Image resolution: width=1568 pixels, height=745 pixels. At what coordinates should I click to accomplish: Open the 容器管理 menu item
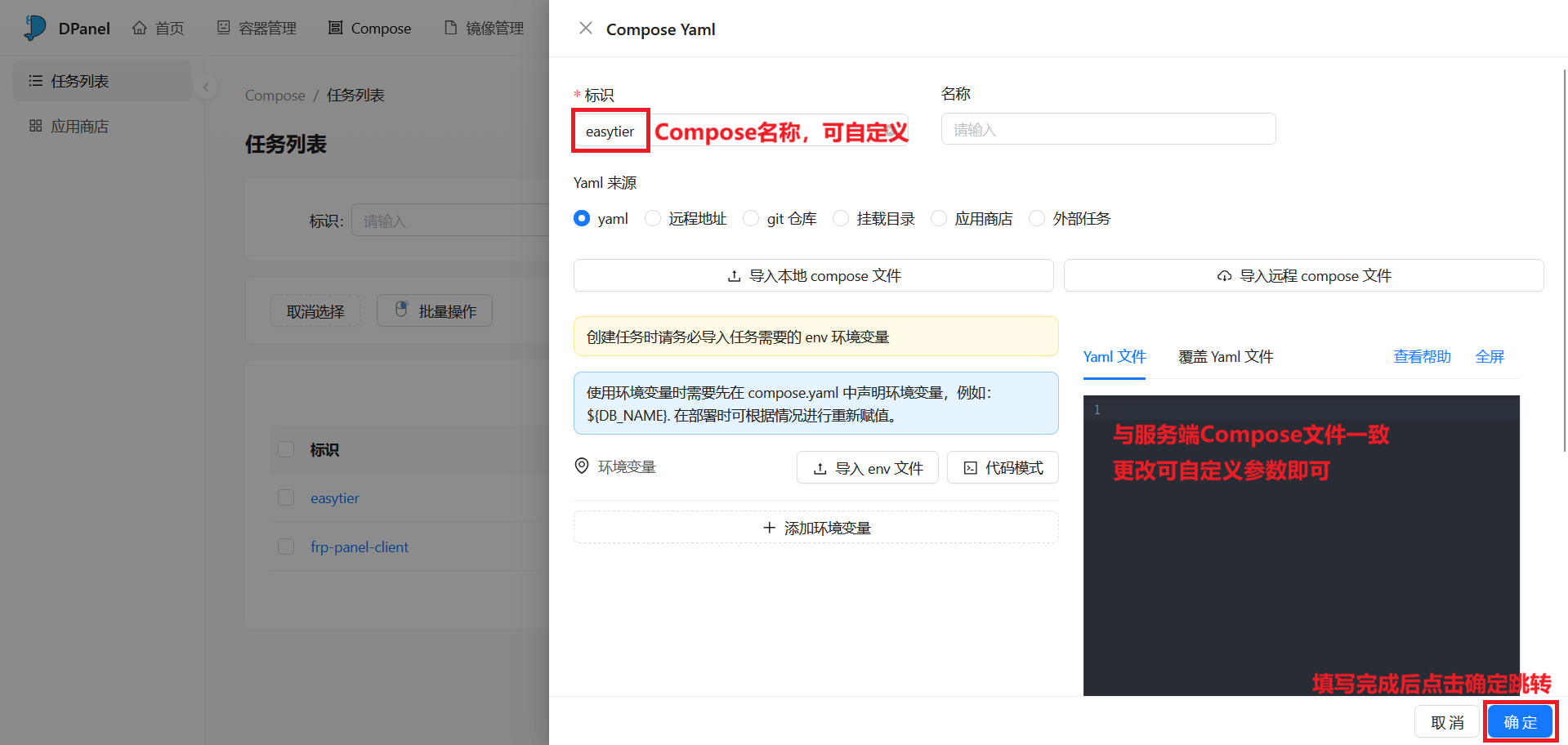(x=257, y=29)
